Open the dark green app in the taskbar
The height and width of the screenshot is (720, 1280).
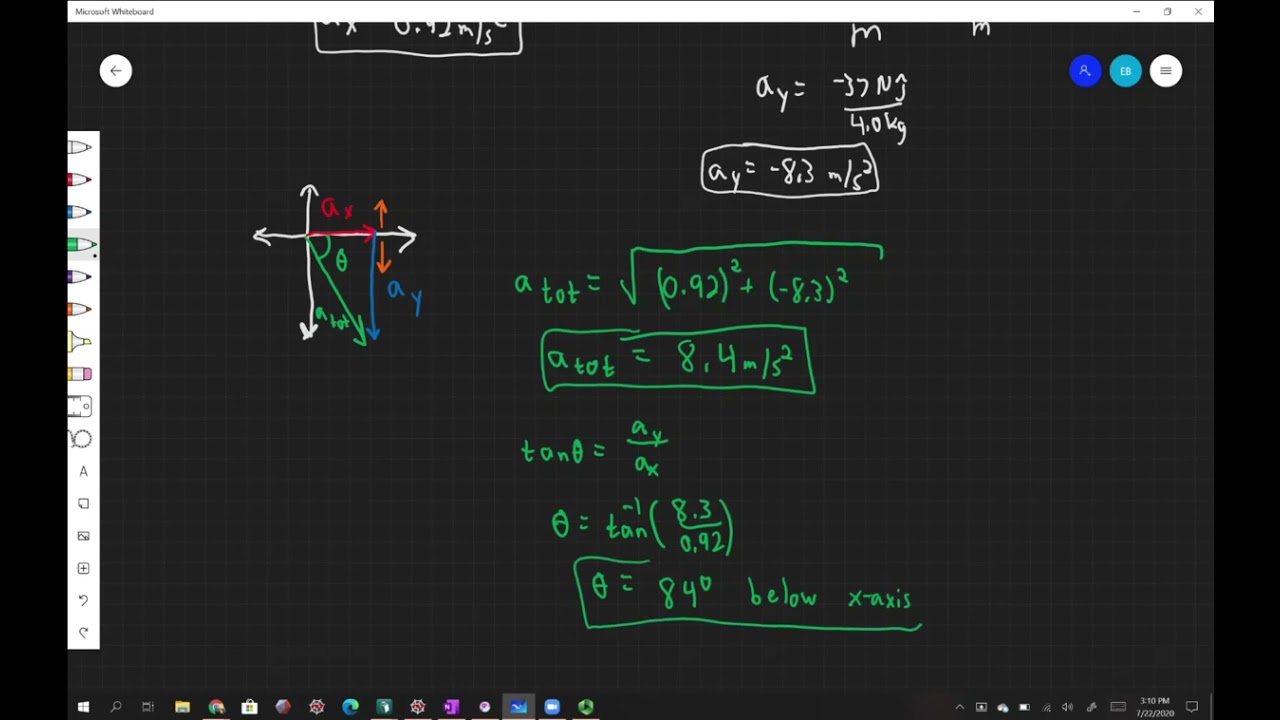pyautogui.click(x=384, y=707)
